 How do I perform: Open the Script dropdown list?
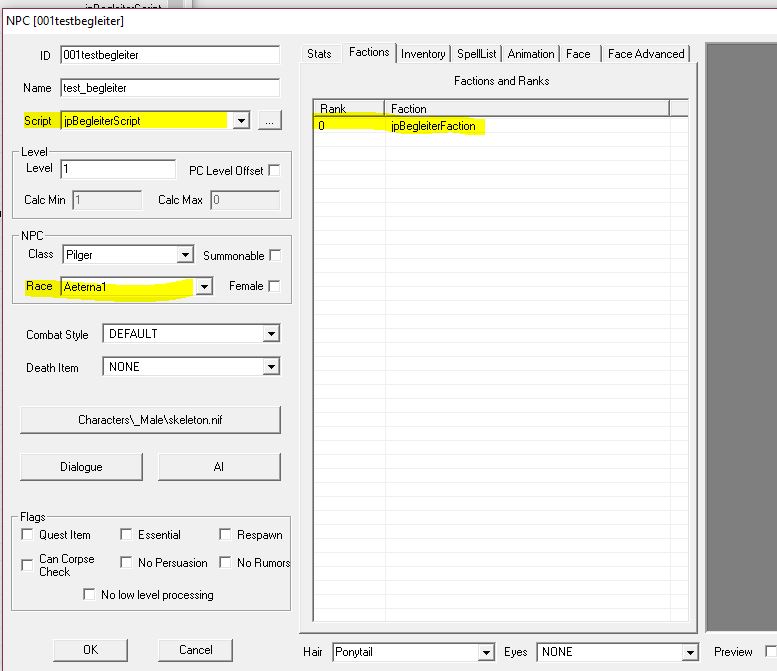[240, 121]
